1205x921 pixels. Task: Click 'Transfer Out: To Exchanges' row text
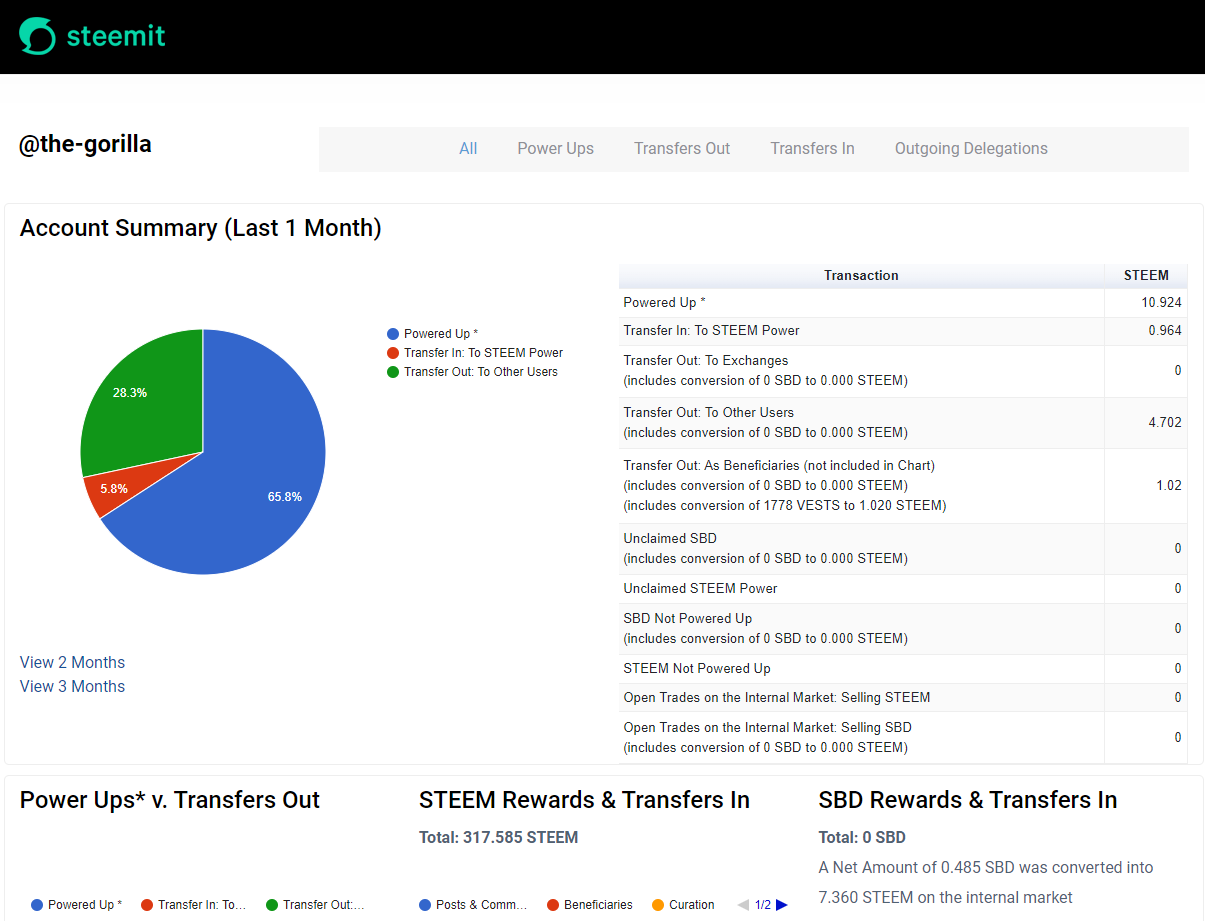coord(705,360)
